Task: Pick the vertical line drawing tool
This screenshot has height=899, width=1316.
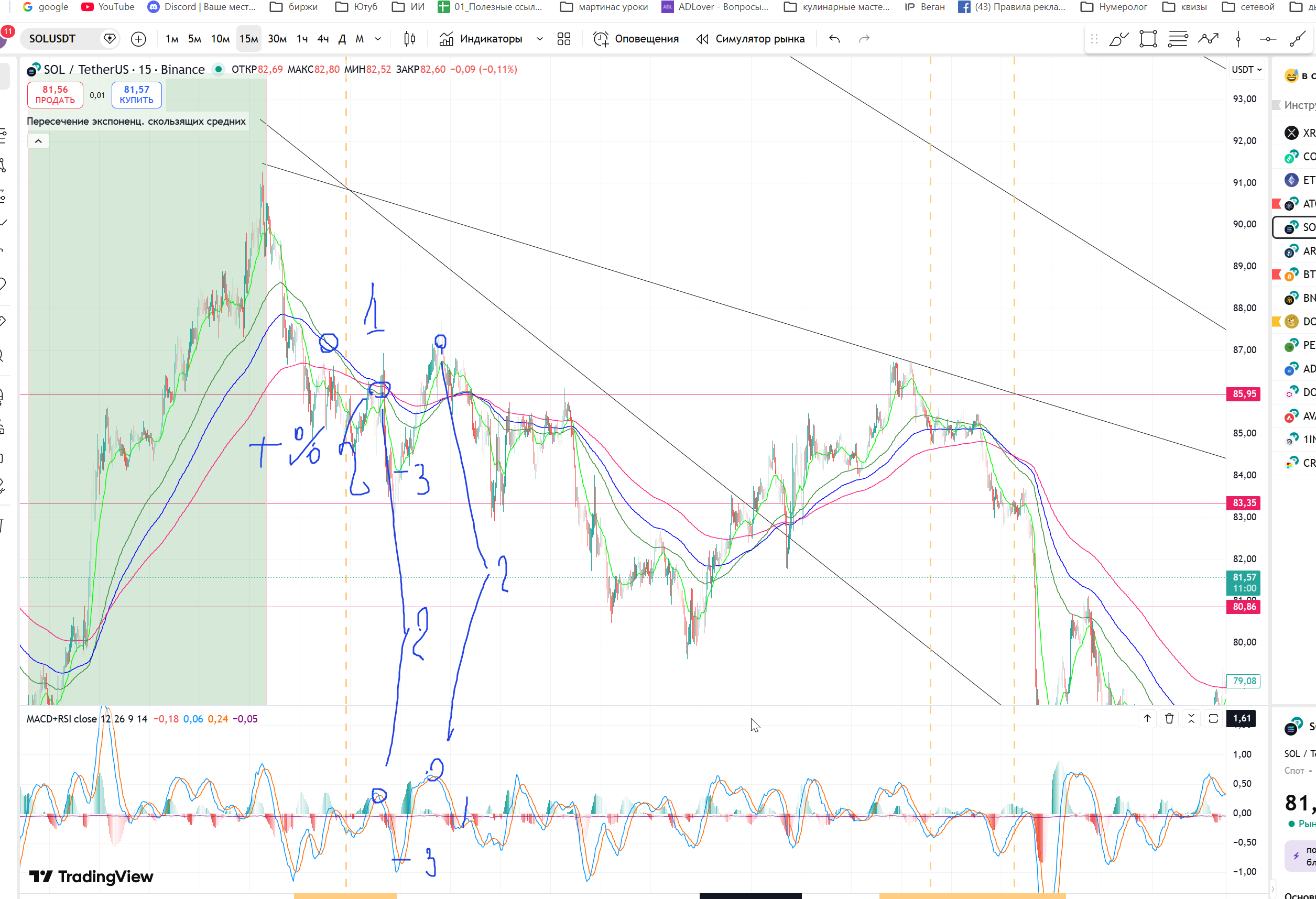Action: coord(1238,39)
